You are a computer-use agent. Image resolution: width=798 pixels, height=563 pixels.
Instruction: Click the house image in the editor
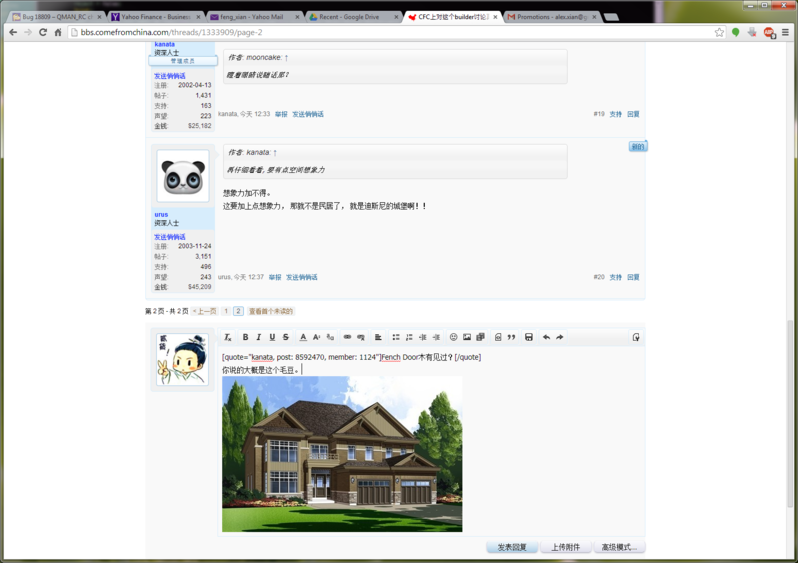click(341, 454)
